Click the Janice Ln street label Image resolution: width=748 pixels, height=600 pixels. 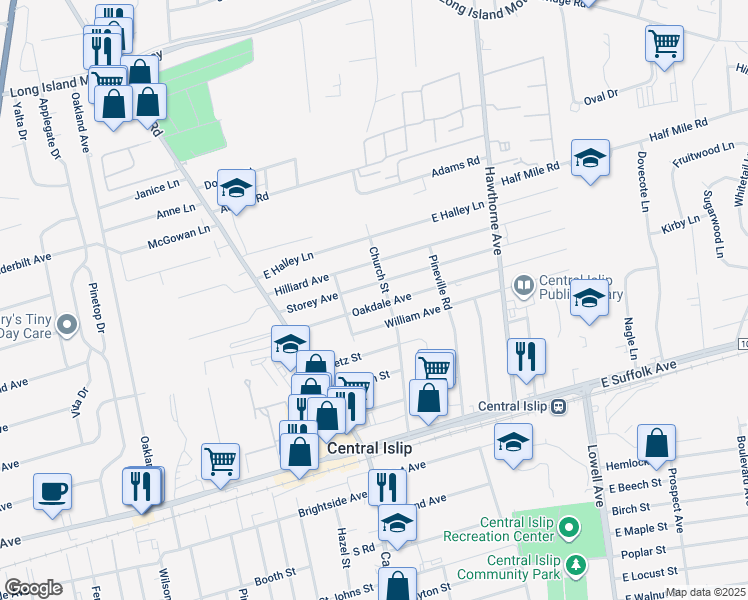(x=157, y=190)
